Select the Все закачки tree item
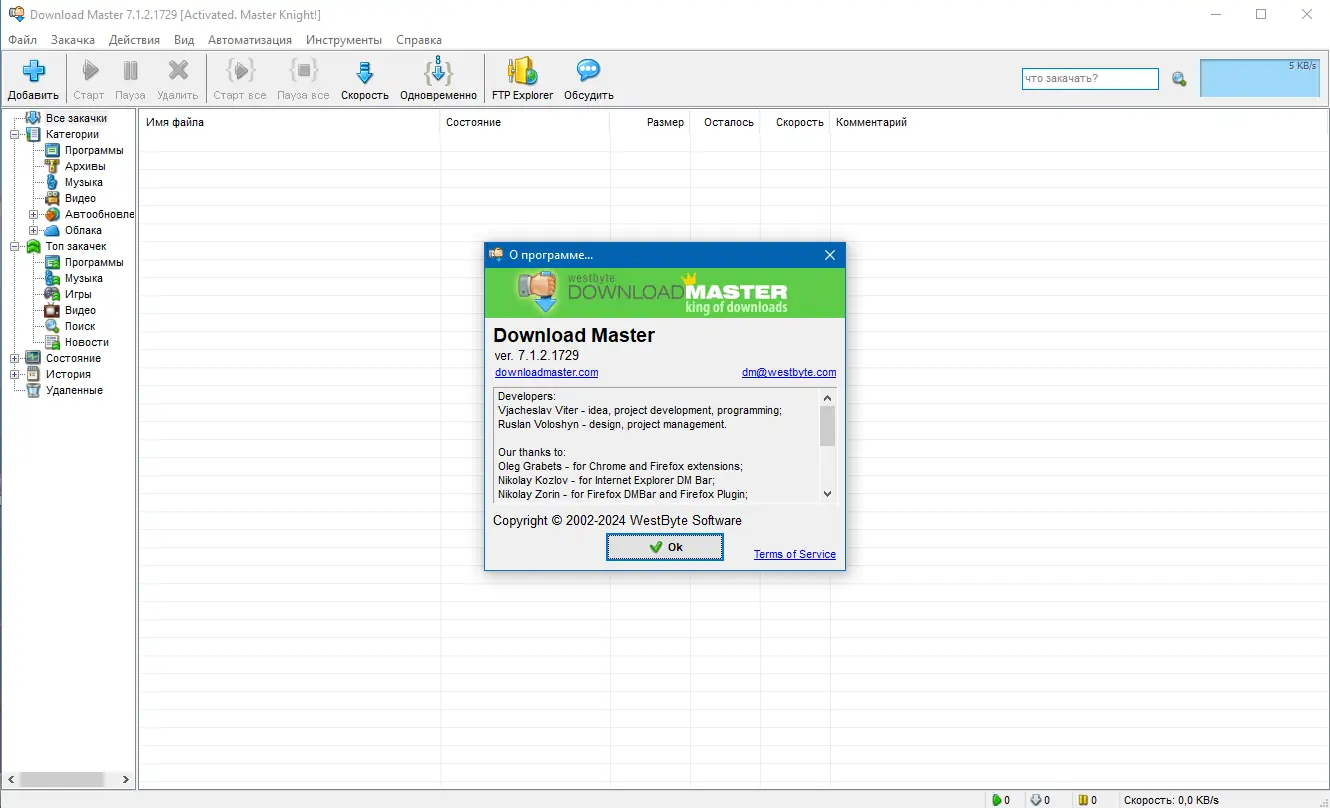This screenshot has height=808, width=1330. (76, 118)
